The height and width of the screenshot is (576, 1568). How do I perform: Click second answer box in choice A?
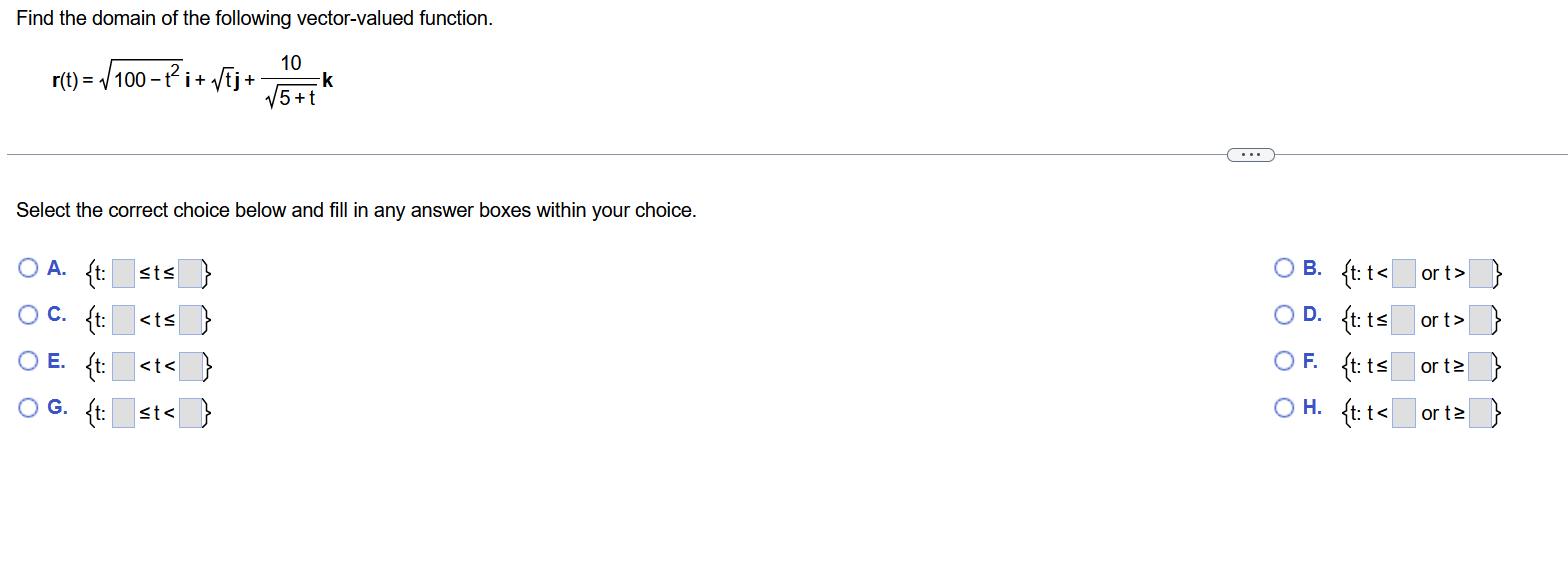[x=191, y=272]
